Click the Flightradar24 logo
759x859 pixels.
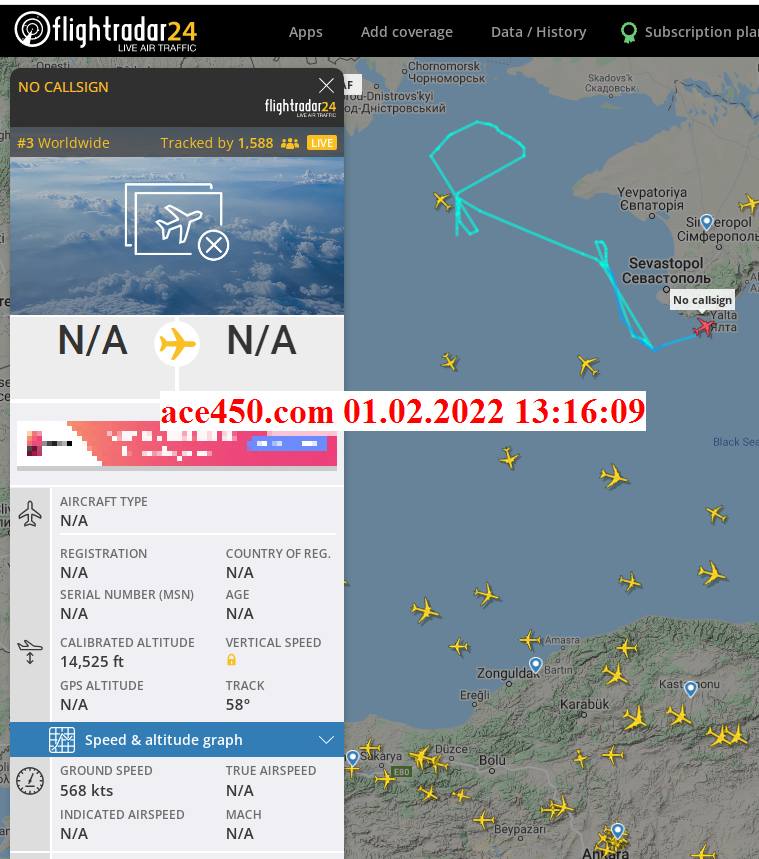pyautogui.click(x=105, y=31)
